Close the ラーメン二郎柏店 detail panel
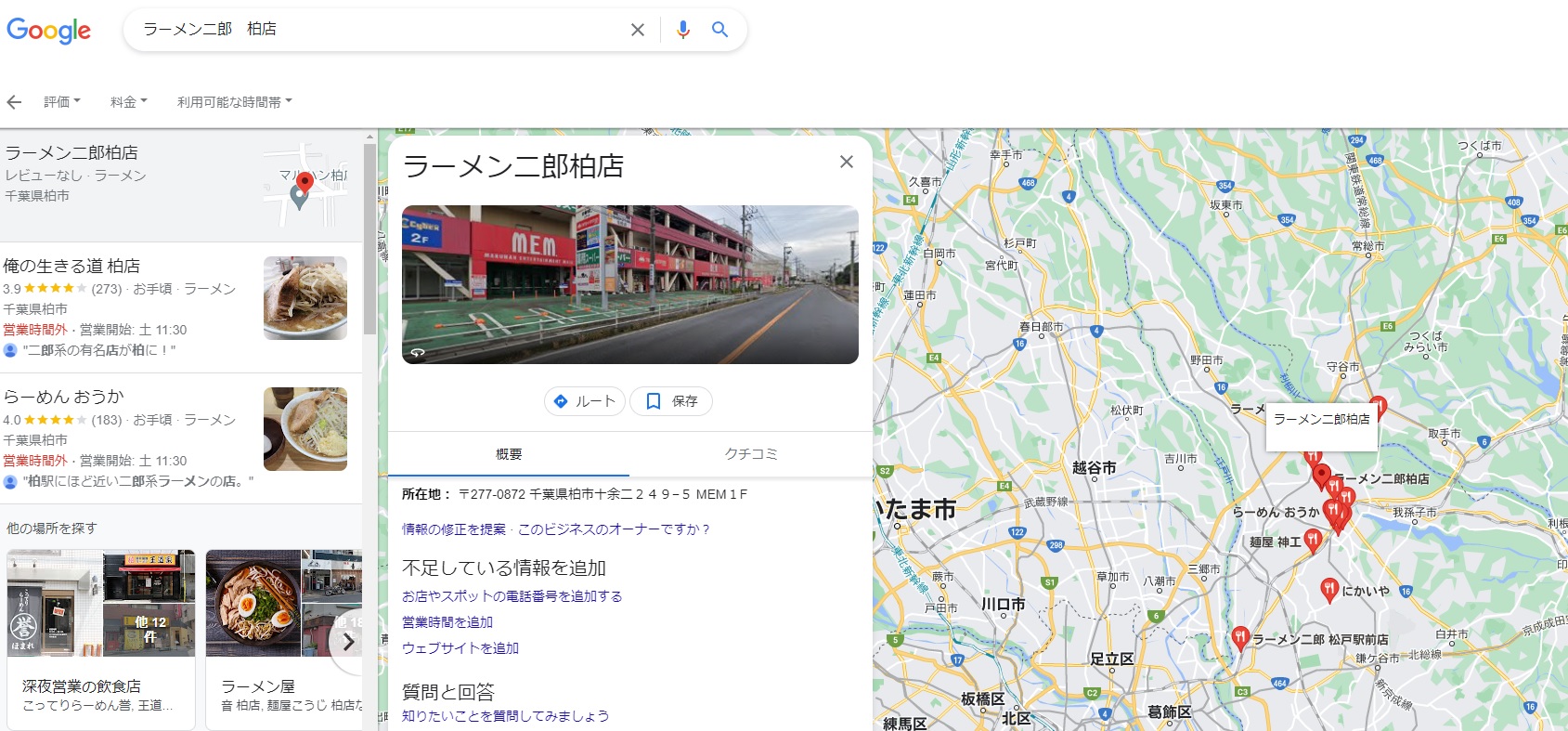The height and width of the screenshot is (731, 1568). click(x=847, y=162)
